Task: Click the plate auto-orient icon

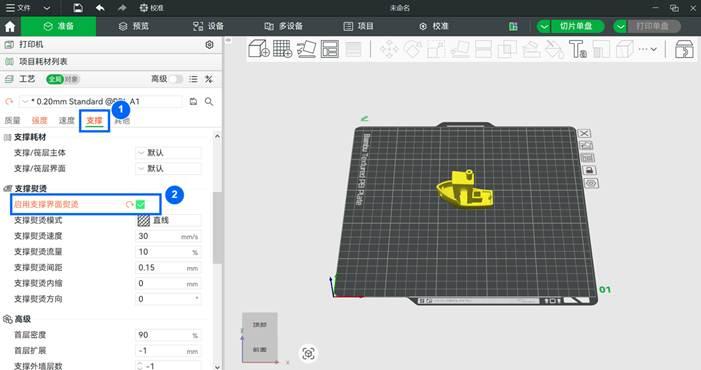Action: (x=586, y=145)
